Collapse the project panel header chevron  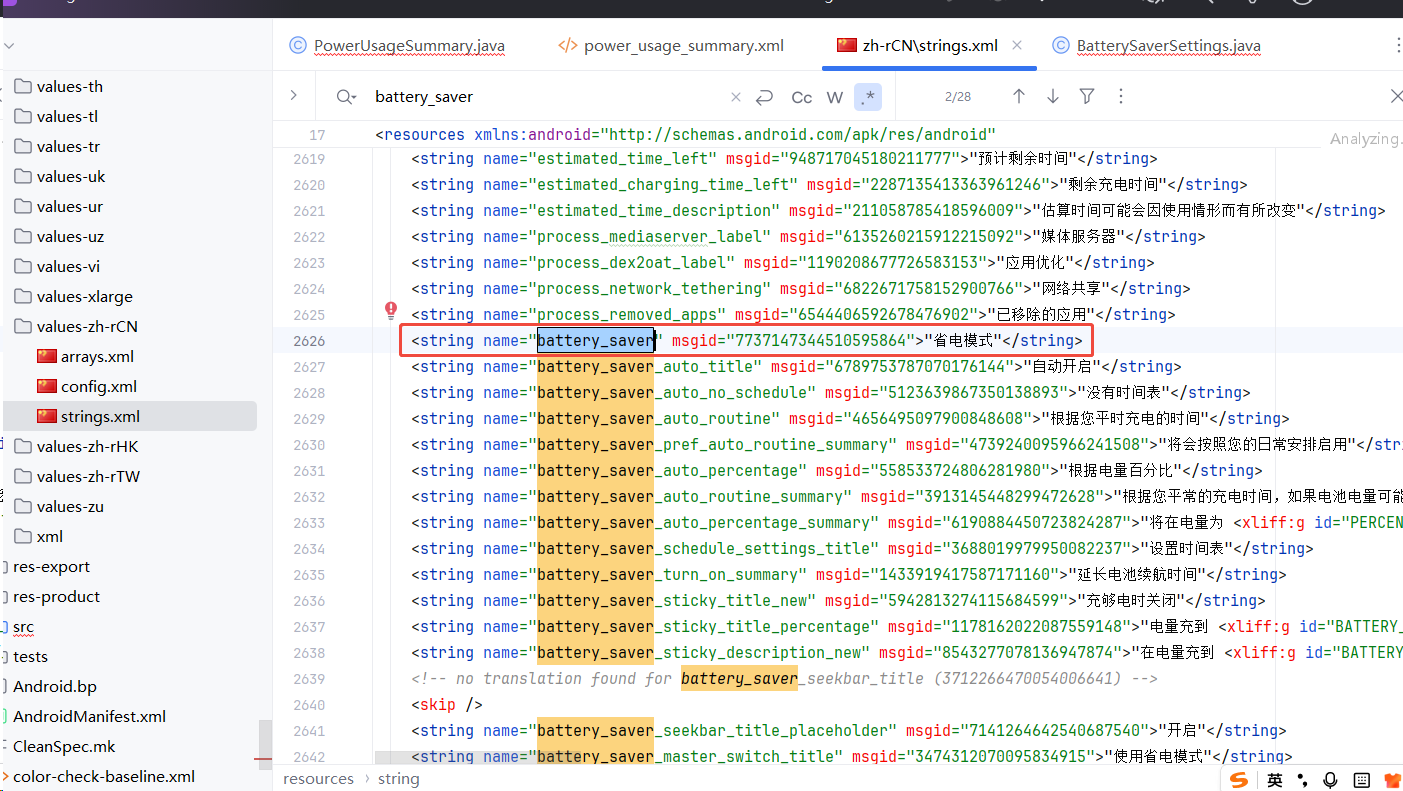point(8,46)
